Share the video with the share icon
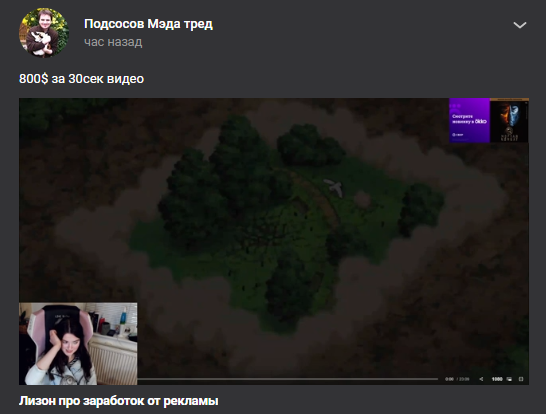This screenshot has width=546, height=414. click(481, 379)
